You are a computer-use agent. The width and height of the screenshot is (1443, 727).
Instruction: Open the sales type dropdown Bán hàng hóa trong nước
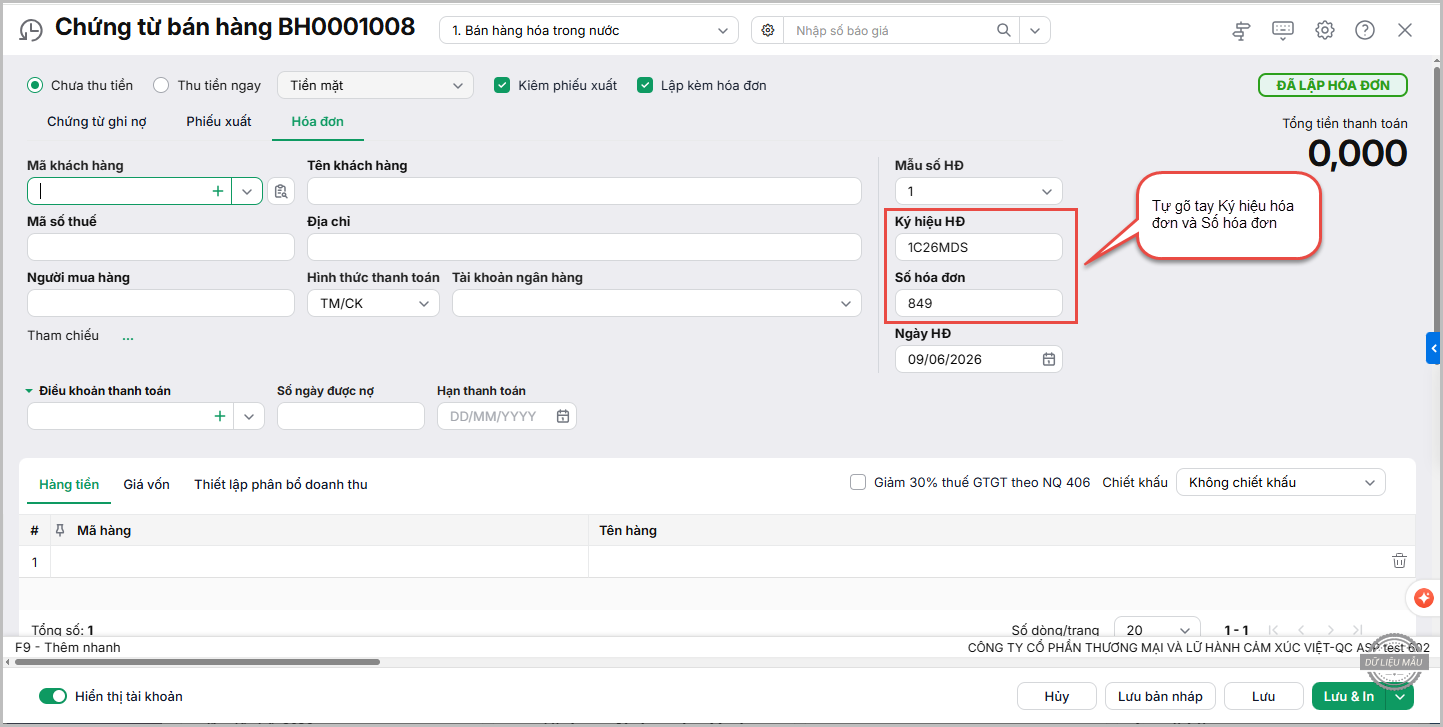tap(589, 30)
